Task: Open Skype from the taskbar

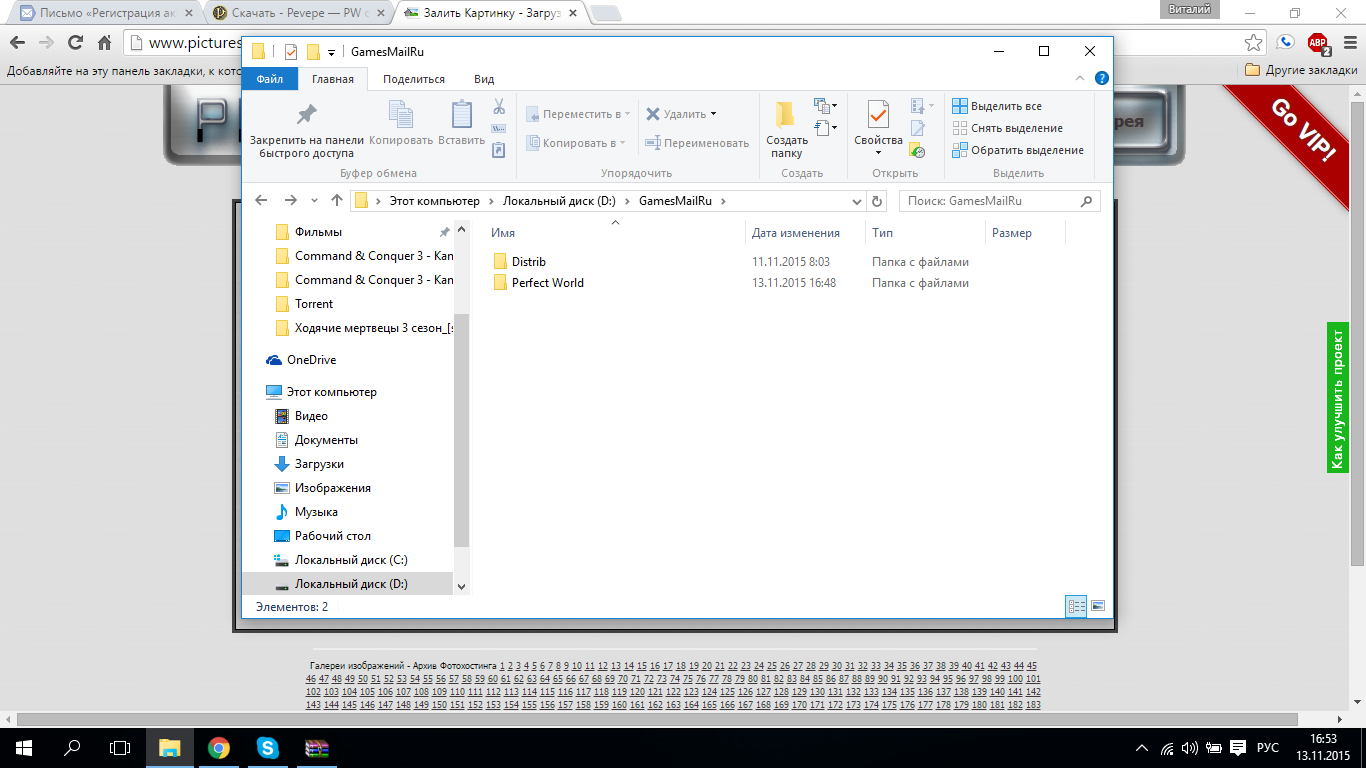Action: coord(267,747)
